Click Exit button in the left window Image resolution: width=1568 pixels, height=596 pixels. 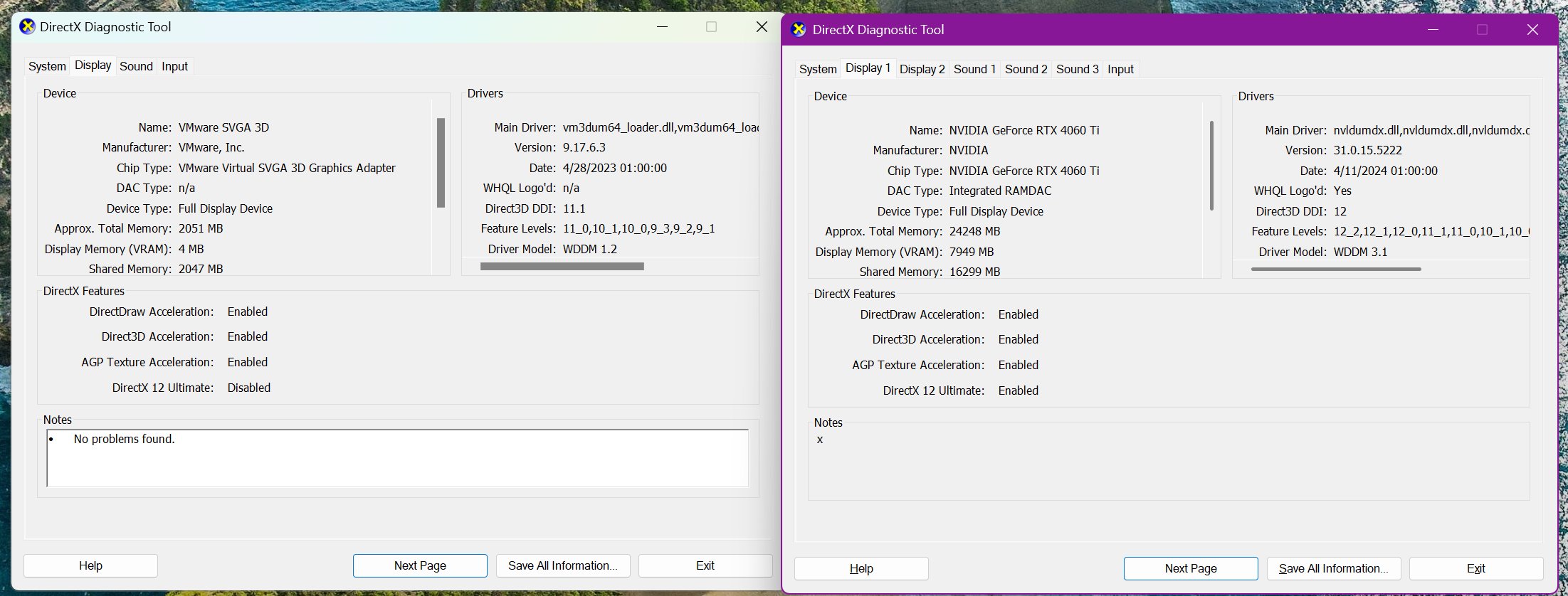pyautogui.click(x=705, y=565)
